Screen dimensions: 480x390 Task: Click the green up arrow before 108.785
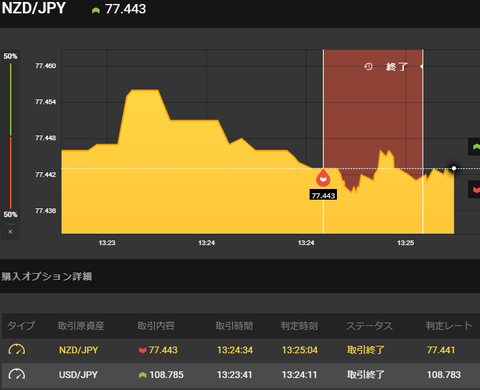click(143, 375)
